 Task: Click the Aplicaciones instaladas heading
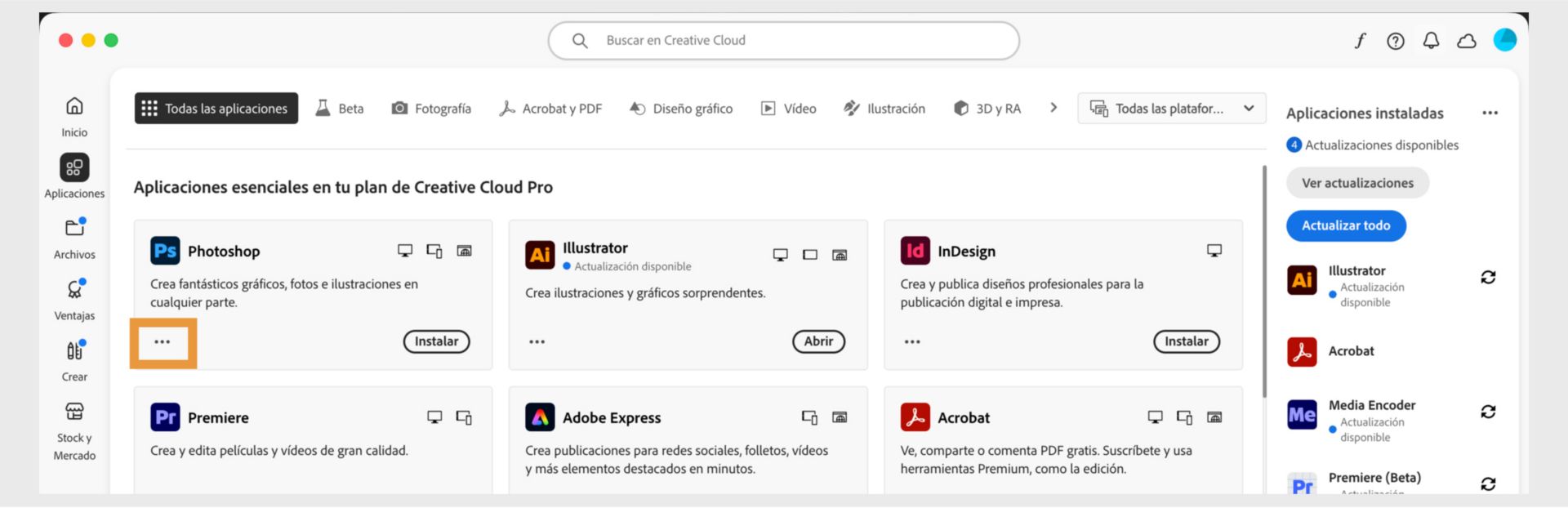coord(1365,114)
